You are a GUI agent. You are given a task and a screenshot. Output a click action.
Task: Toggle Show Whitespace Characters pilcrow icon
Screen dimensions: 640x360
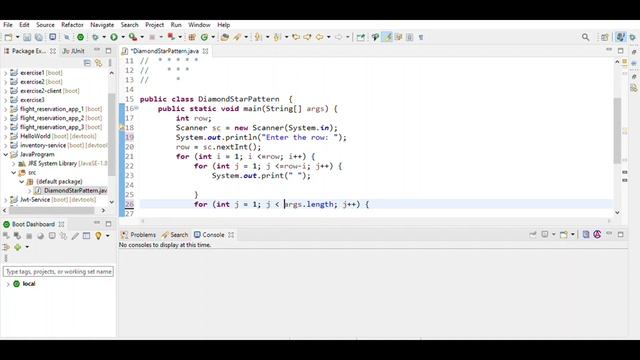pos(421,37)
